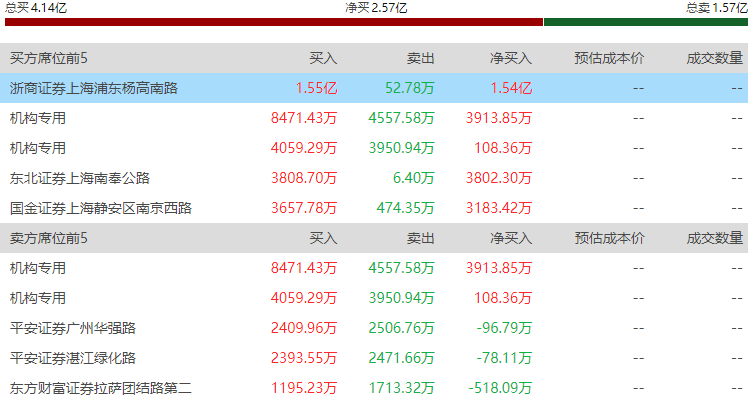Sort sellers by the 卖出 column header

point(420,238)
